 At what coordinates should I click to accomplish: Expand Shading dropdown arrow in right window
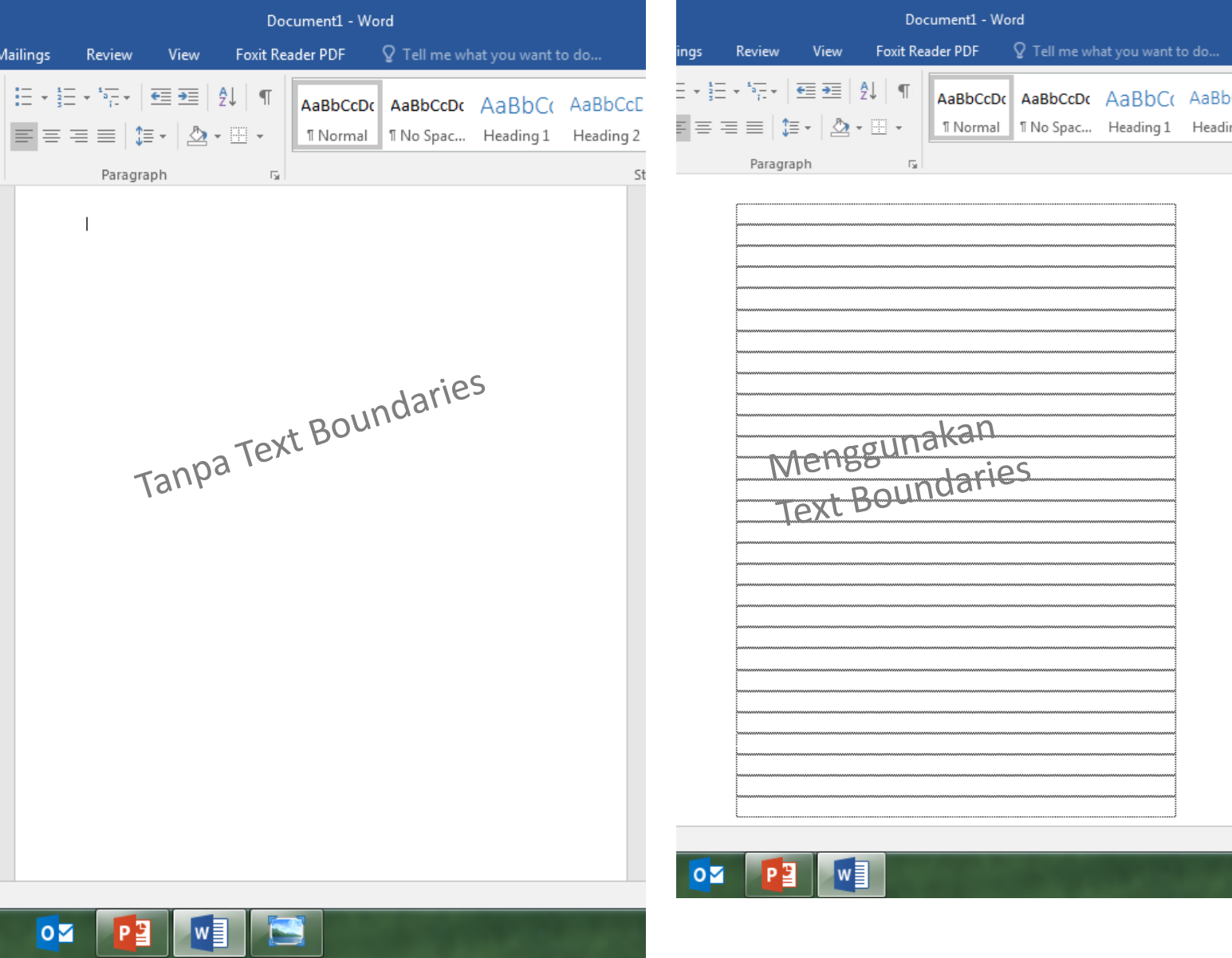(x=859, y=128)
